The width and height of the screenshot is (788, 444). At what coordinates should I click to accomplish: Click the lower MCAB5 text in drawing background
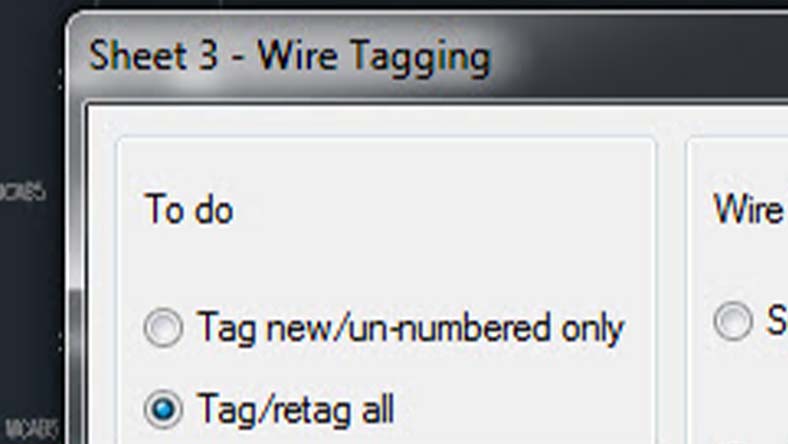tap(31, 429)
